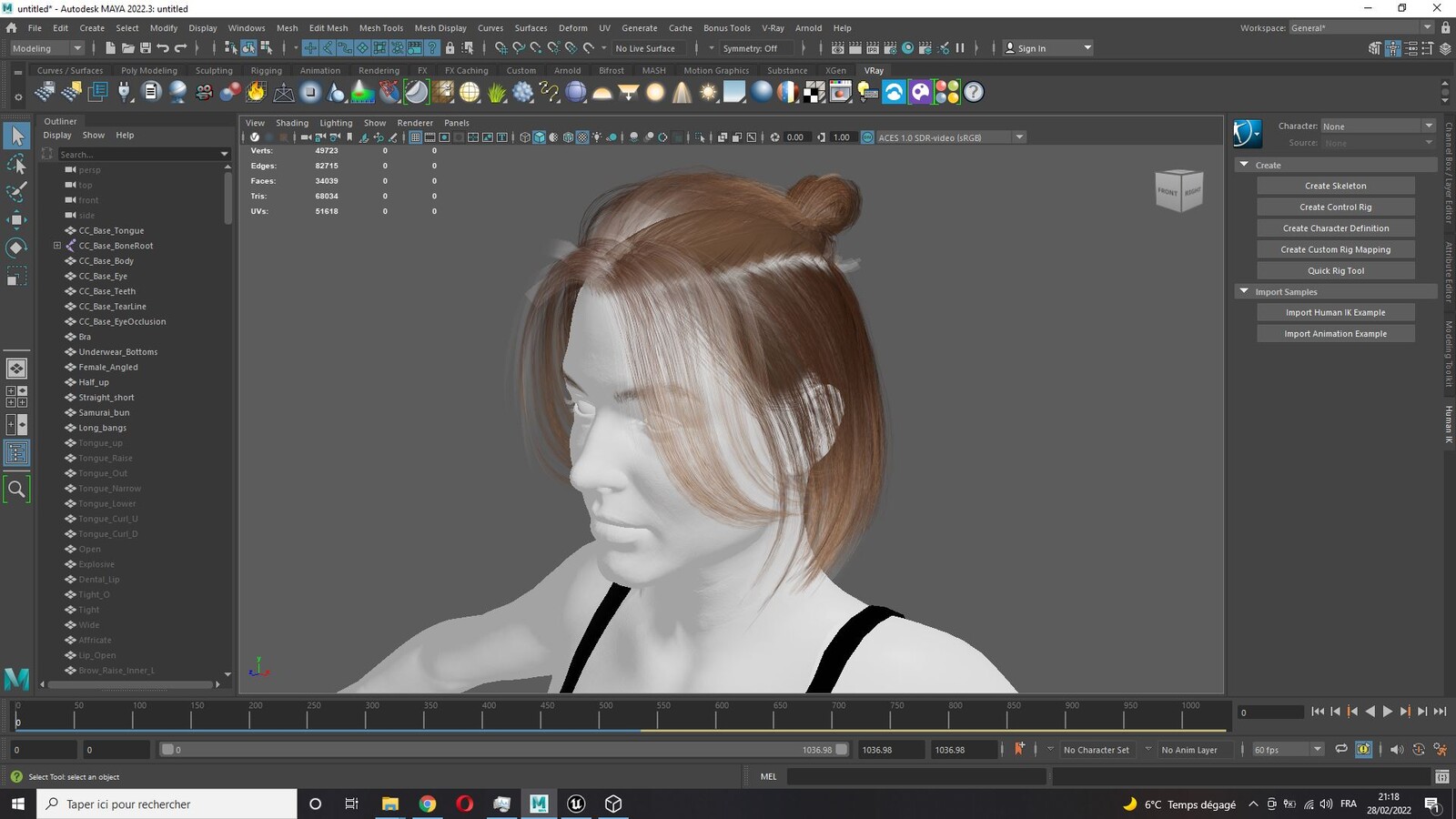Select Samurai_bun in the Outliner
This screenshot has height=819, width=1456.
[x=104, y=412]
